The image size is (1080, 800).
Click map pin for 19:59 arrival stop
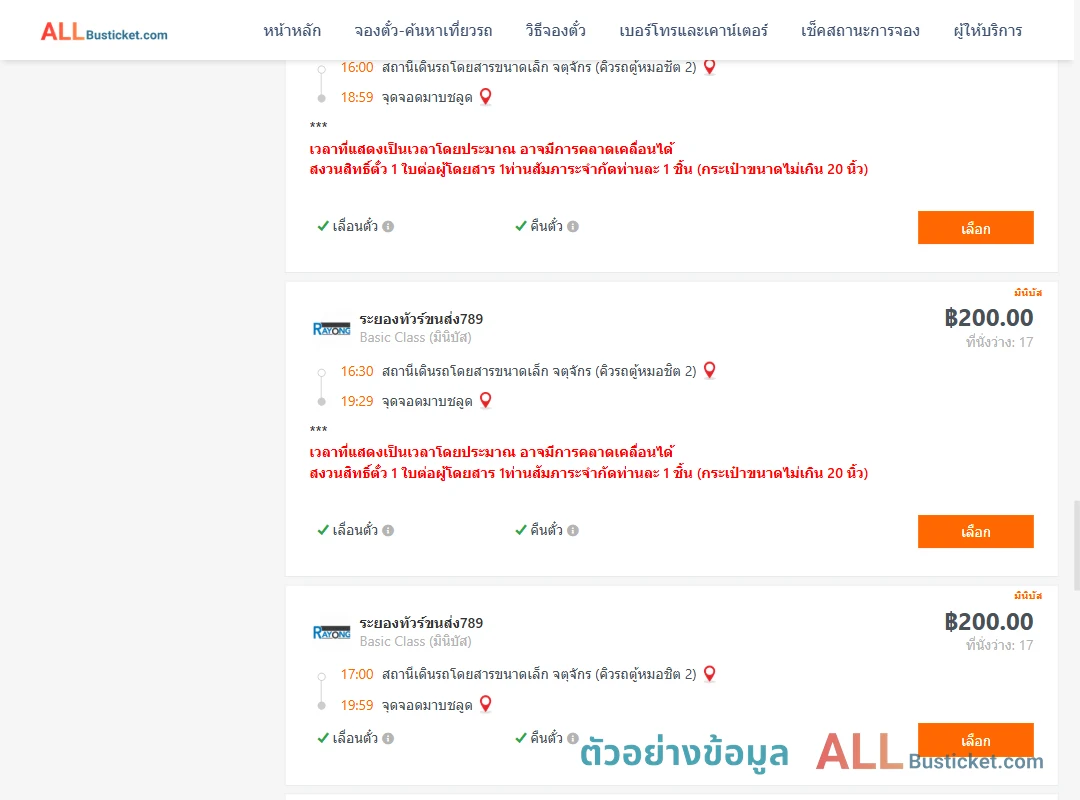pyautogui.click(x=486, y=704)
